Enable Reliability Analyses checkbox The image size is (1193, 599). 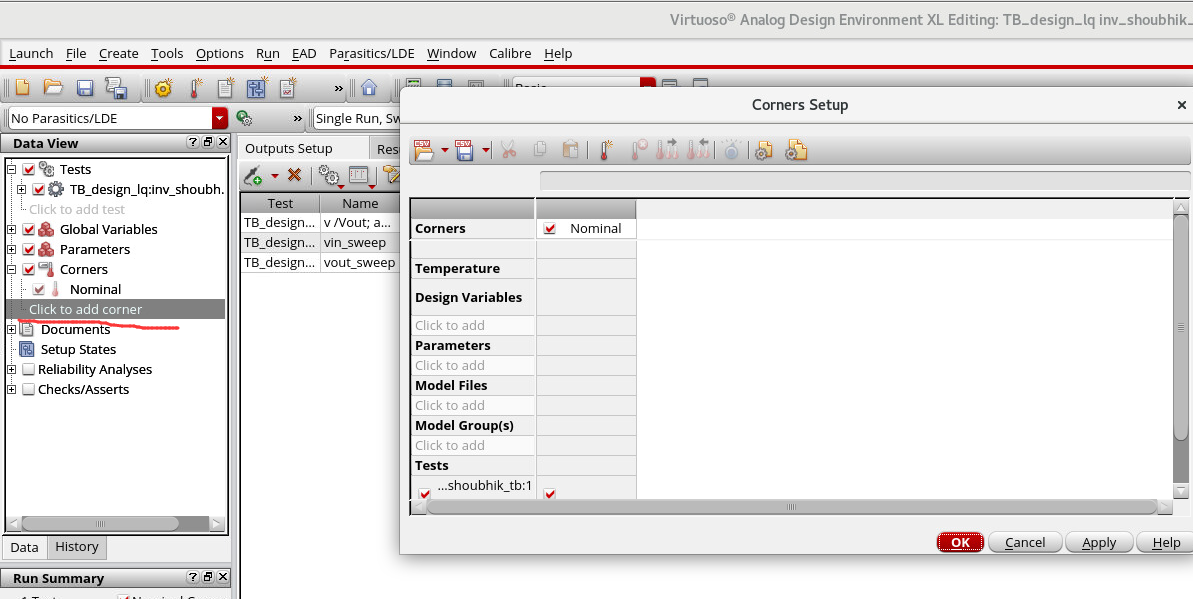tap(29, 369)
